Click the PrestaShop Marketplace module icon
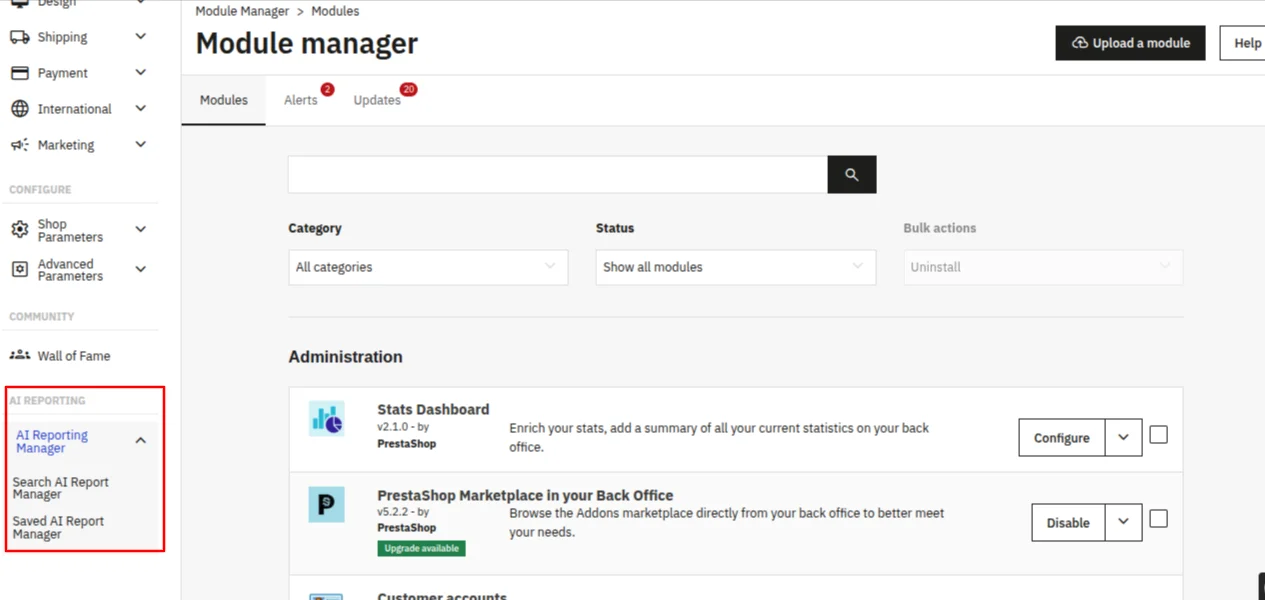This screenshot has height=600, width=1265. click(327, 505)
